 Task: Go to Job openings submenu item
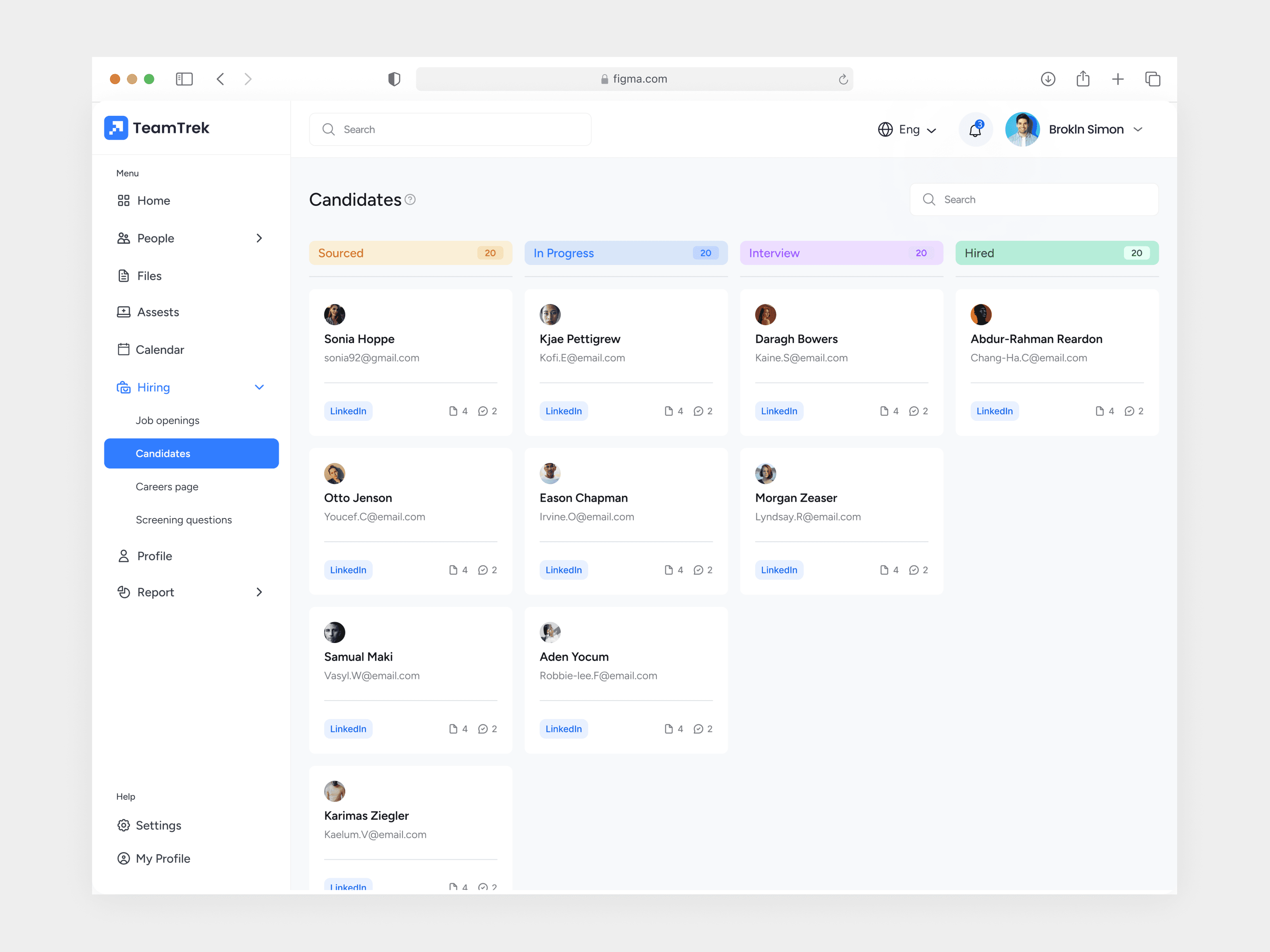tap(167, 420)
